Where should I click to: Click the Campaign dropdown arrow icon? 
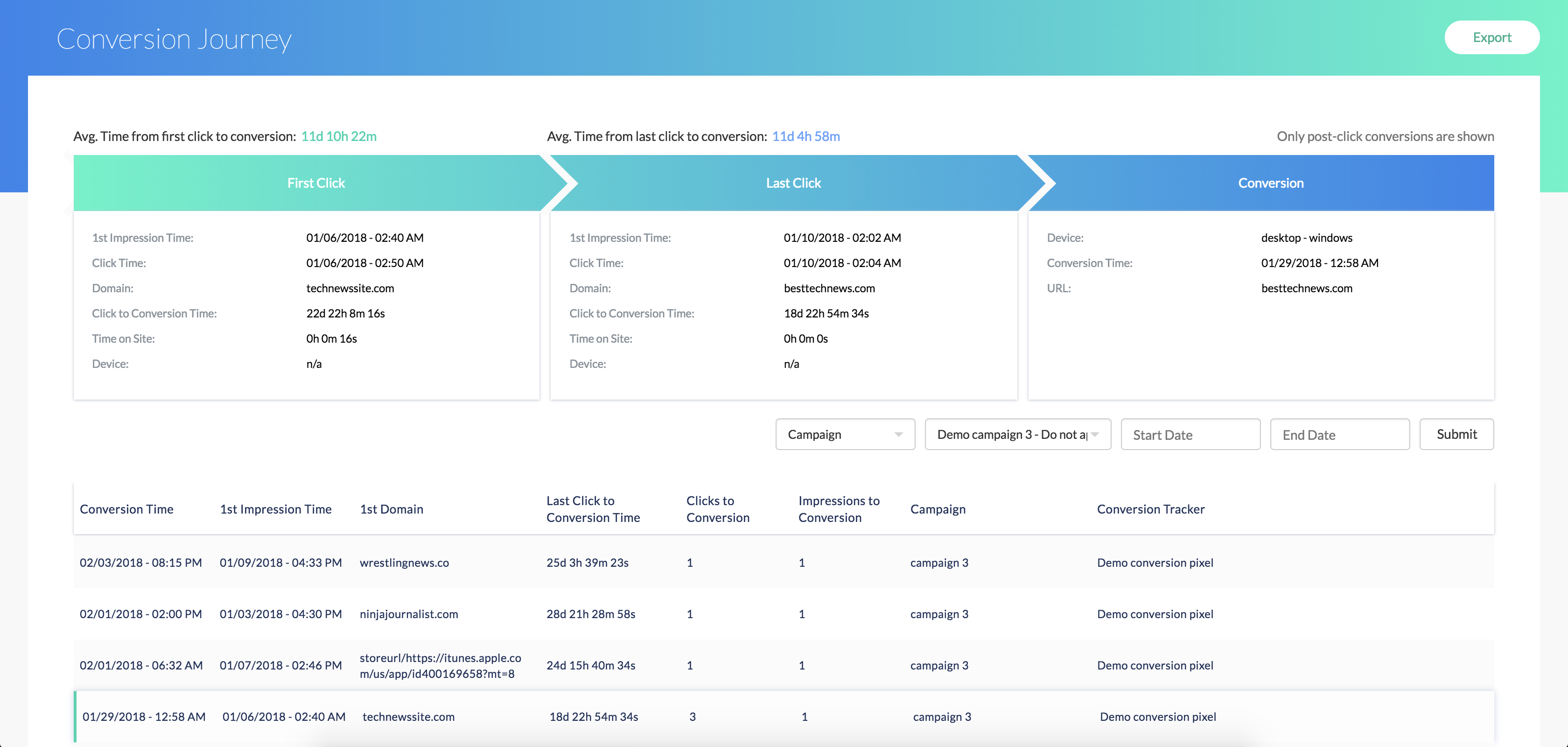(898, 435)
